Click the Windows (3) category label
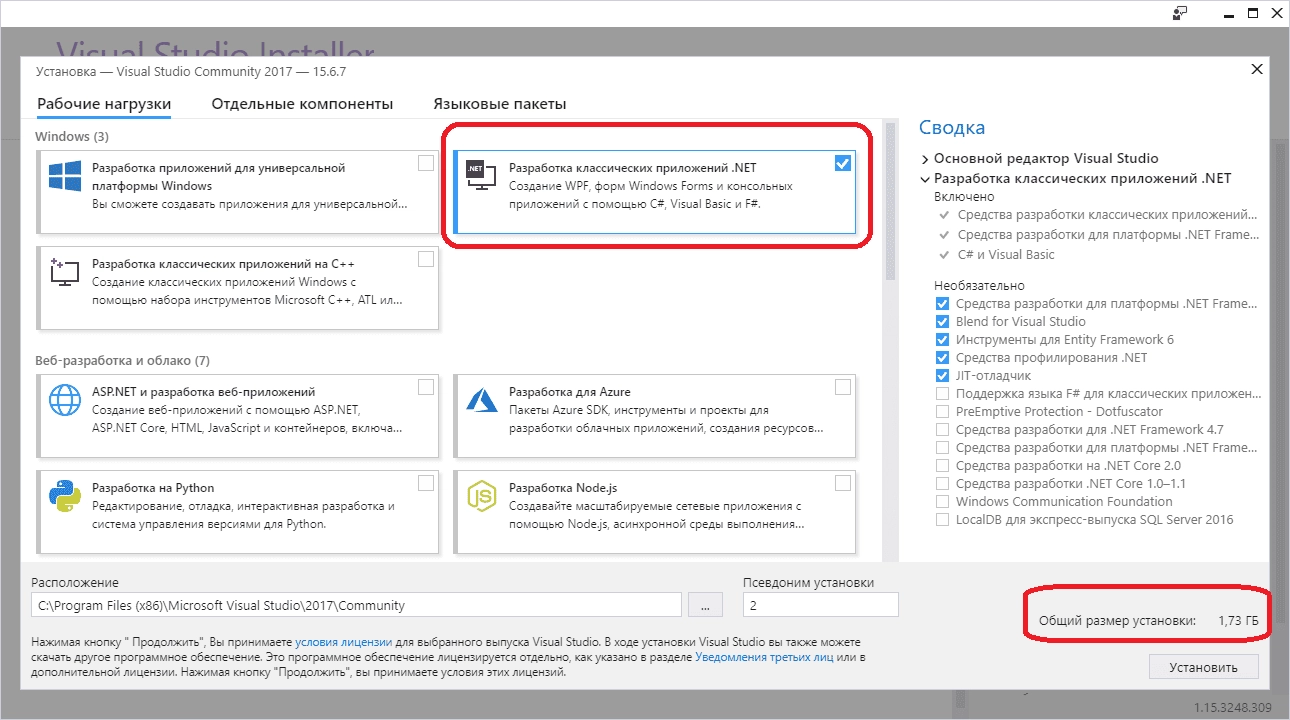Image resolution: width=1290 pixels, height=720 pixels. [x=72, y=136]
